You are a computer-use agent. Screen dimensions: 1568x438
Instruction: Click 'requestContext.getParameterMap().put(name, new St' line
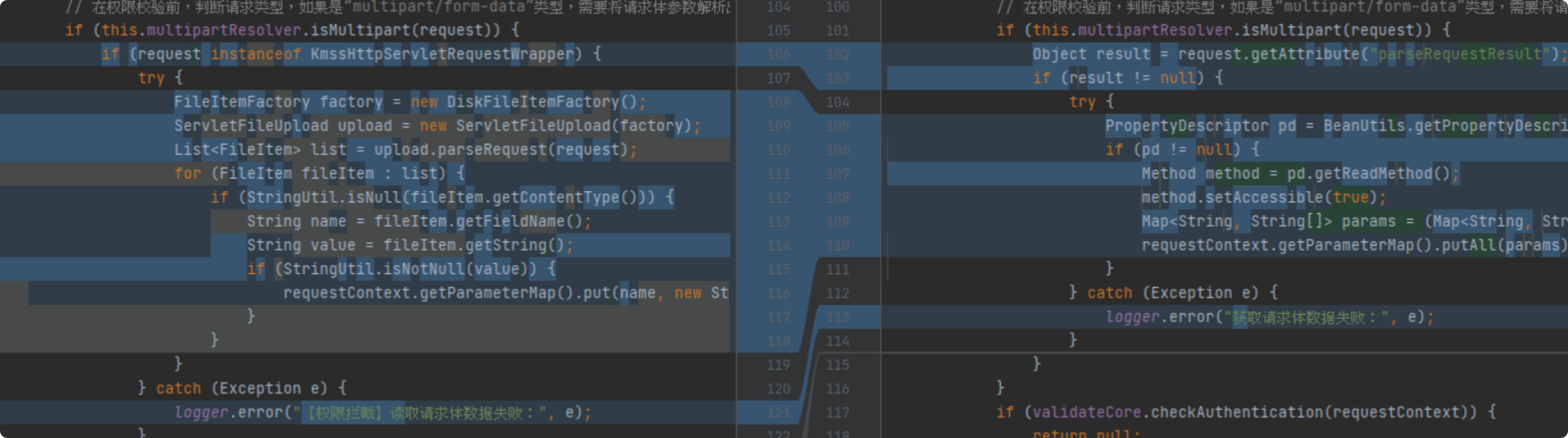pos(506,293)
